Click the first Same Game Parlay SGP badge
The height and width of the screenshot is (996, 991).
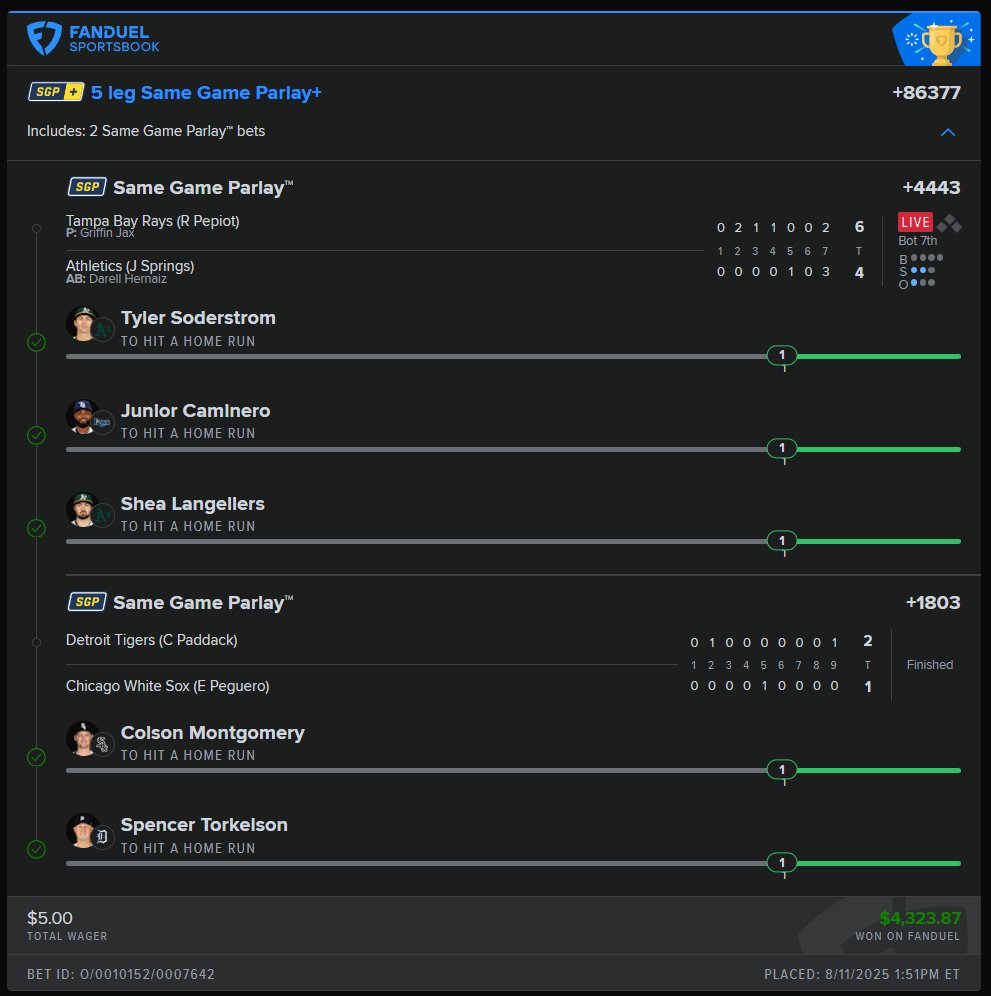87,187
